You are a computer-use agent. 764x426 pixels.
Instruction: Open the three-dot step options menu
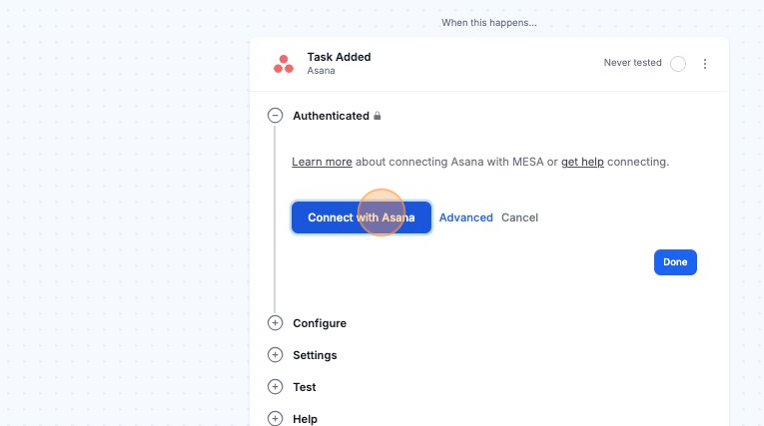[705, 64]
